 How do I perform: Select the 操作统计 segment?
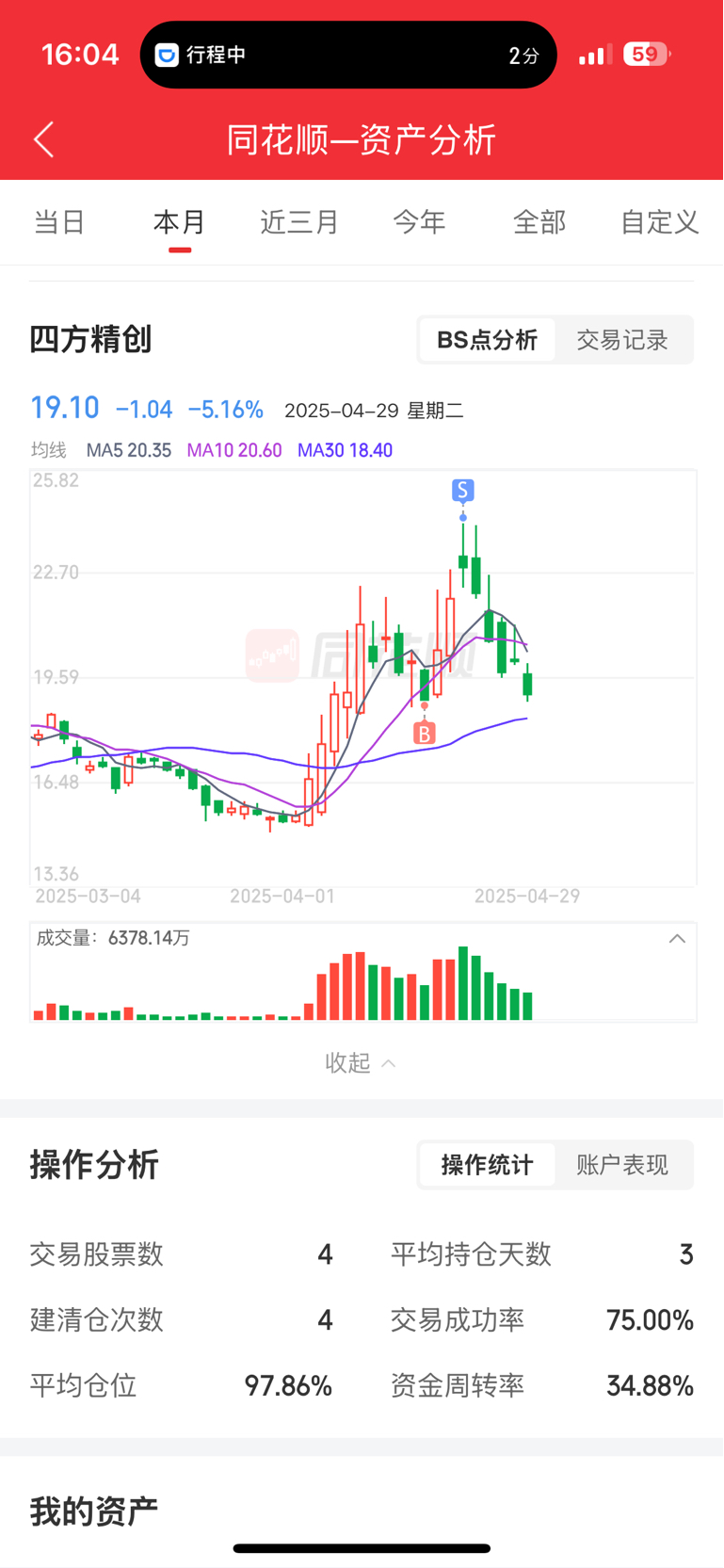pyautogui.click(x=487, y=1165)
